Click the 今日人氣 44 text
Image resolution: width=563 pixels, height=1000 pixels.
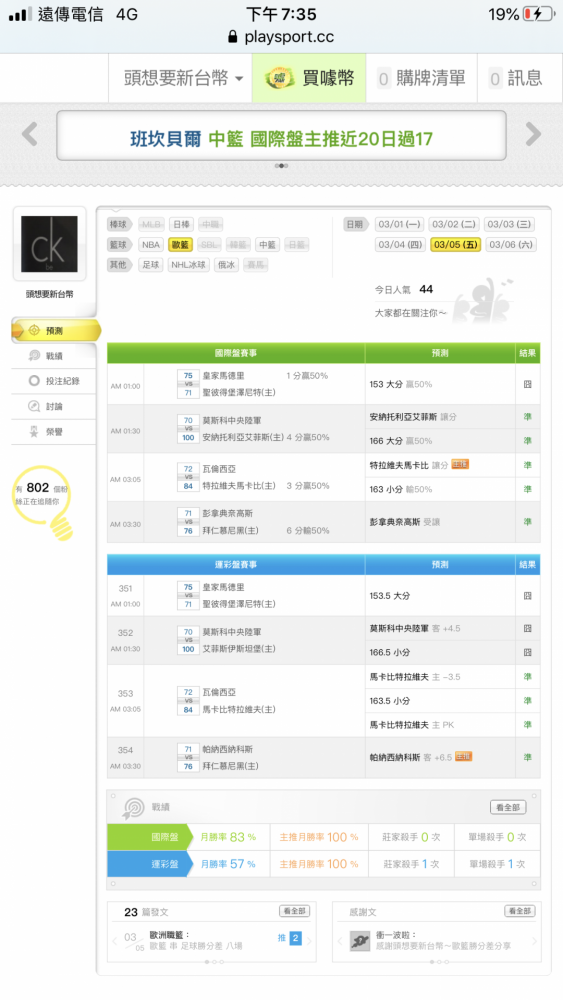[x=404, y=290]
